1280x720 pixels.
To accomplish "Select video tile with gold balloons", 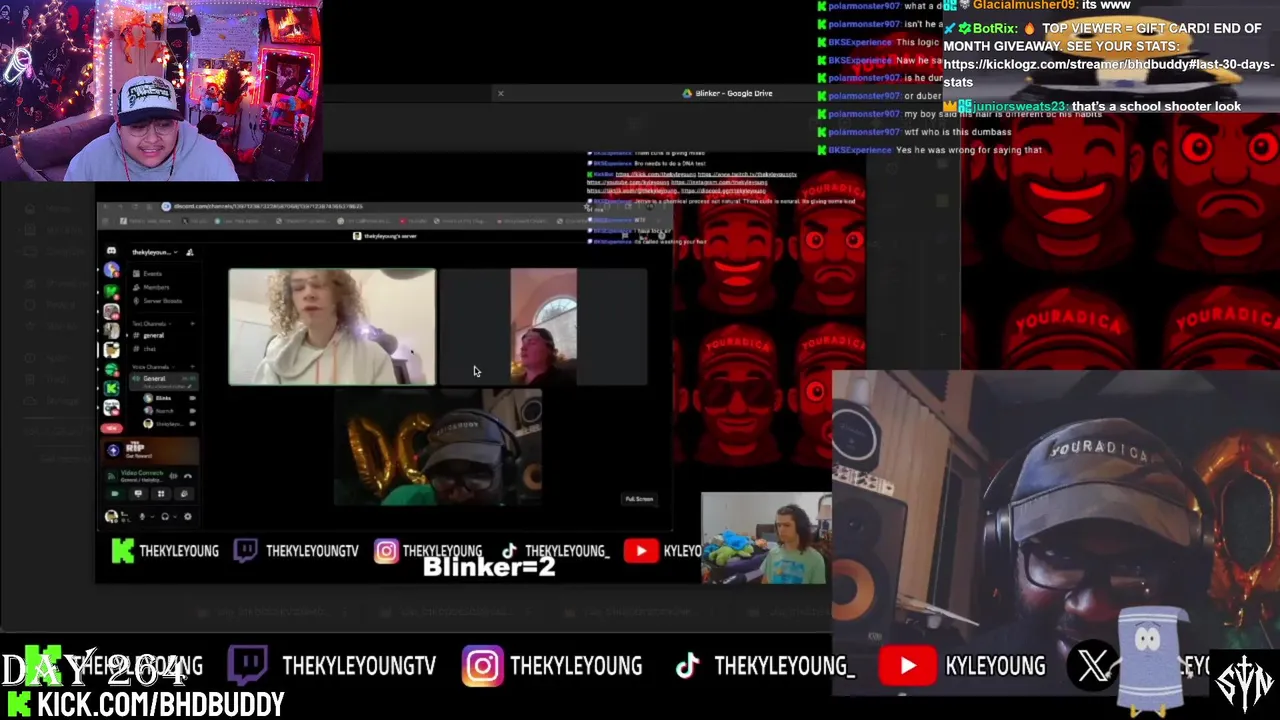I will click(438, 447).
